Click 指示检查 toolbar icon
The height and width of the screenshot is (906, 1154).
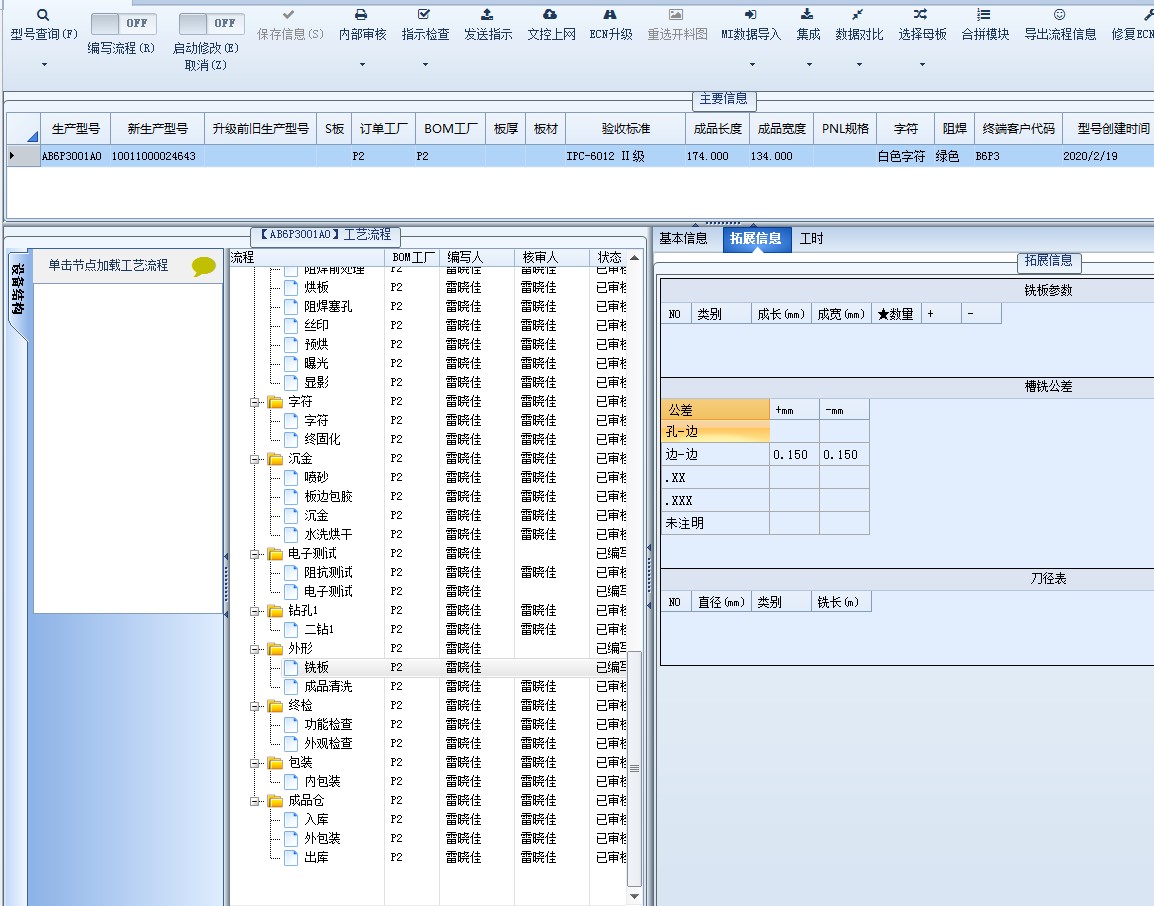point(424,15)
